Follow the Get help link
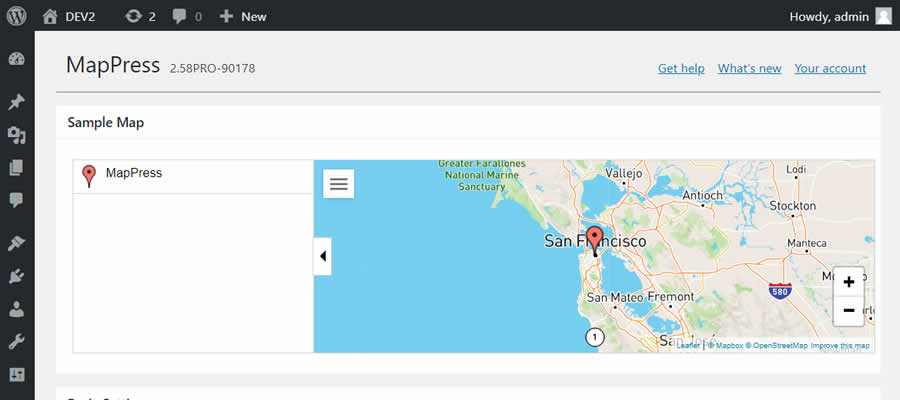 click(681, 68)
